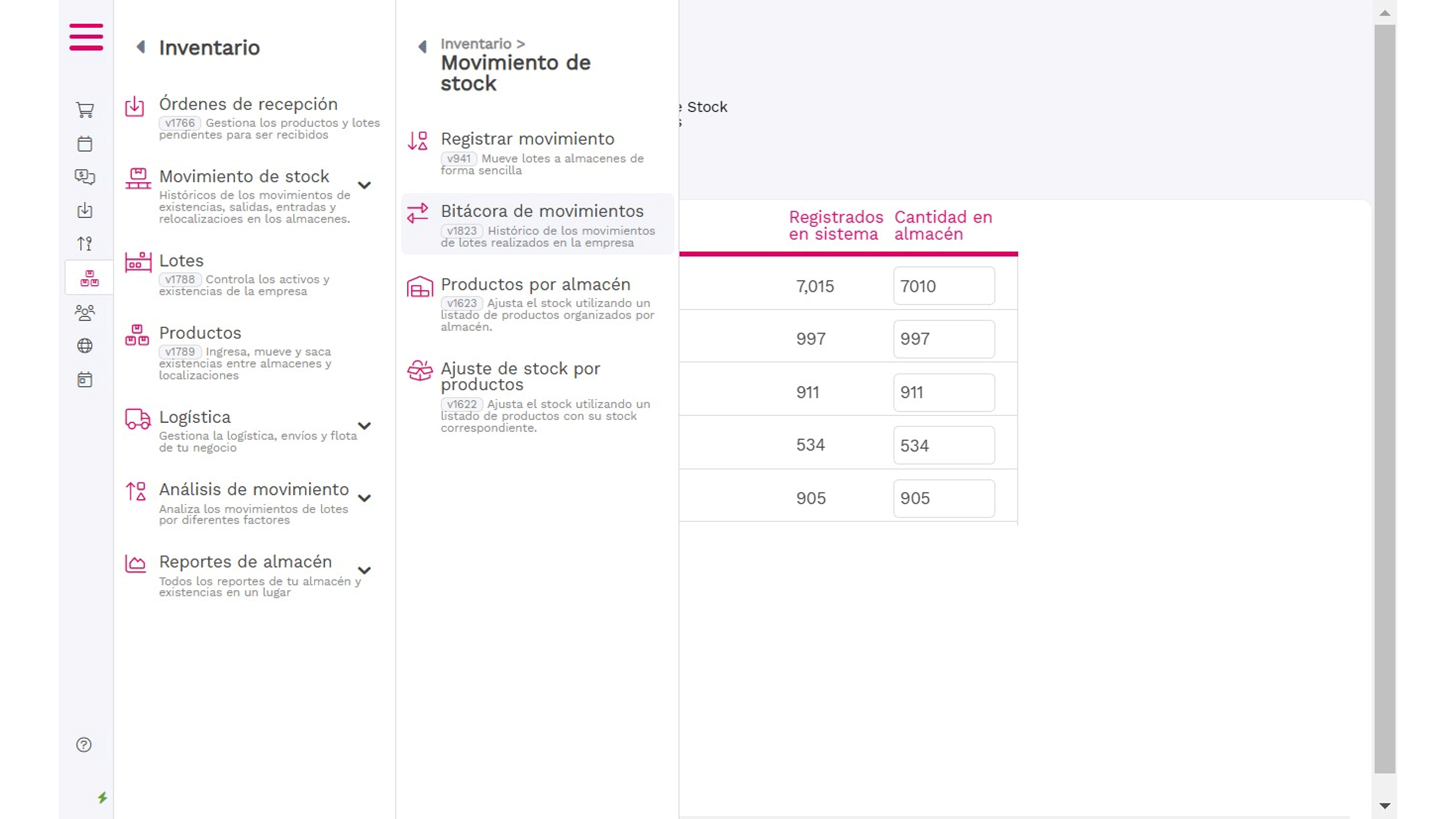Image resolution: width=1456 pixels, height=819 pixels.
Task: Go back using Movimiento de stock arrow
Action: pos(422,46)
